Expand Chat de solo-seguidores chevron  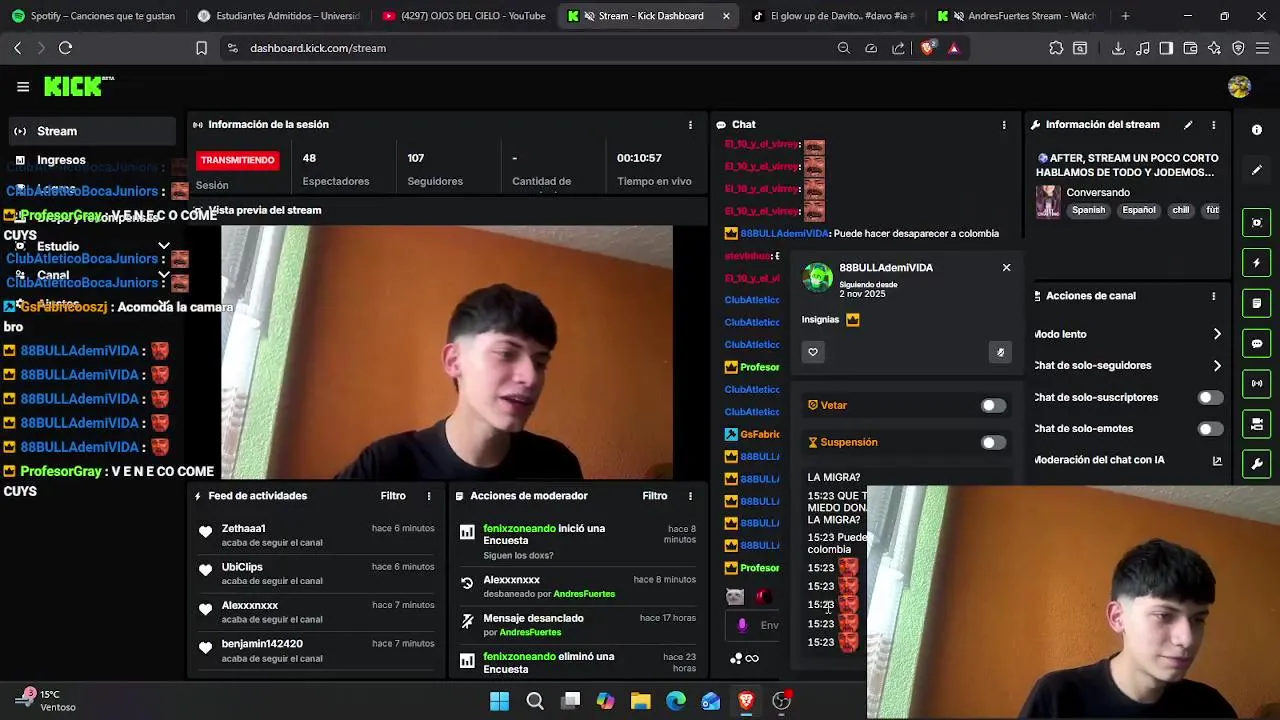tap(1217, 366)
